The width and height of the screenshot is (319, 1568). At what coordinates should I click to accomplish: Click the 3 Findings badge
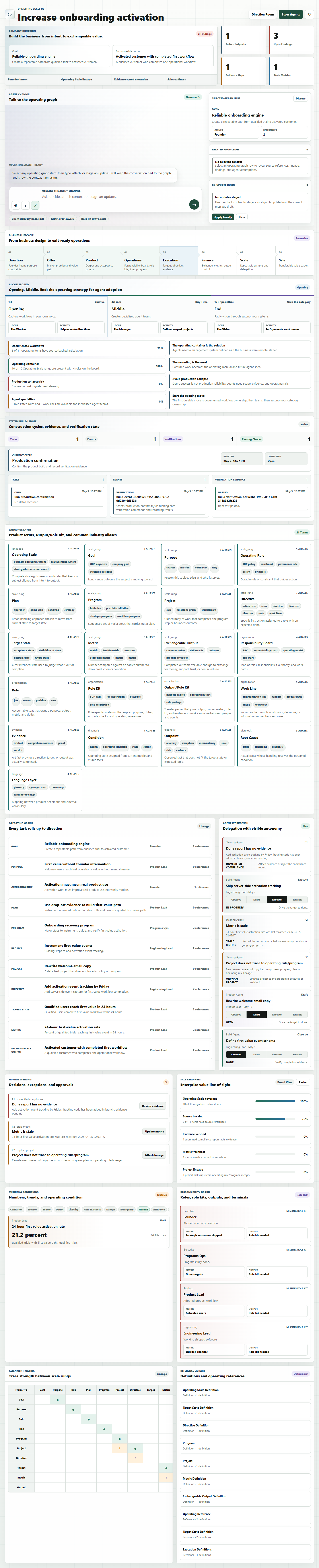pos(204,34)
